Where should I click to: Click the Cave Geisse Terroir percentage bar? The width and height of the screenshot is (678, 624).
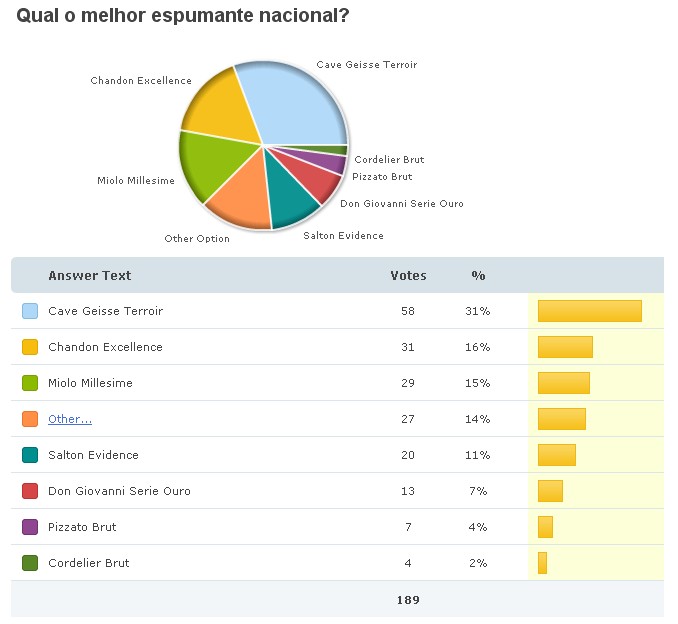point(590,311)
